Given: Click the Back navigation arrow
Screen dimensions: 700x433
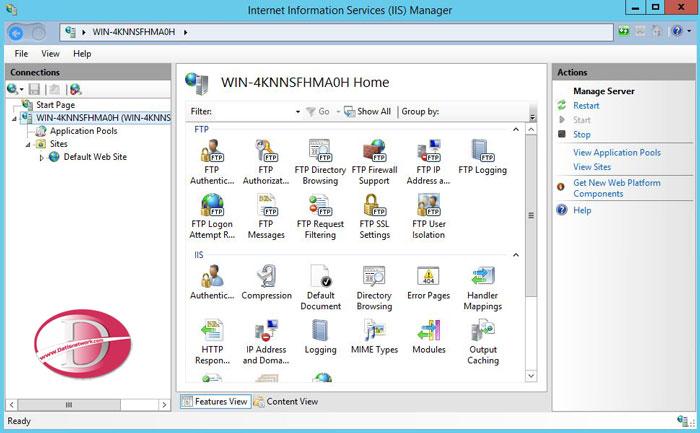Looking at the screenshot, I should coord(16,33).
